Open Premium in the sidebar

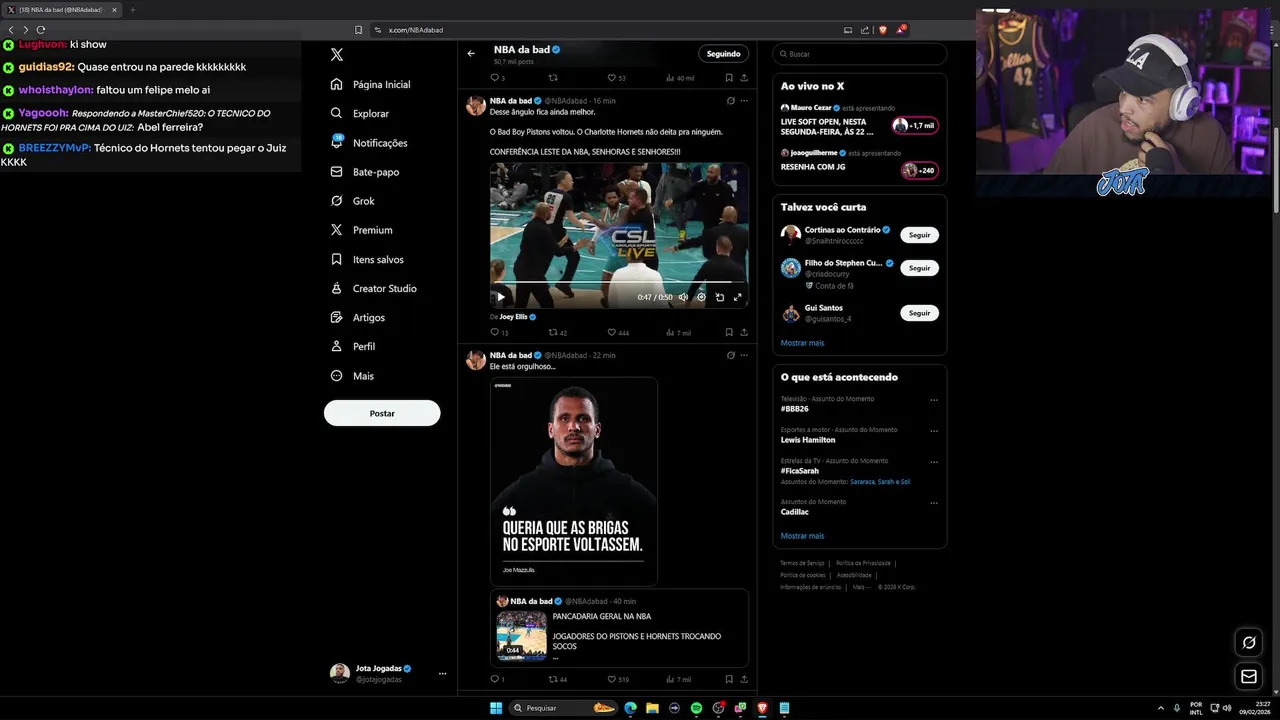(361, 230)
